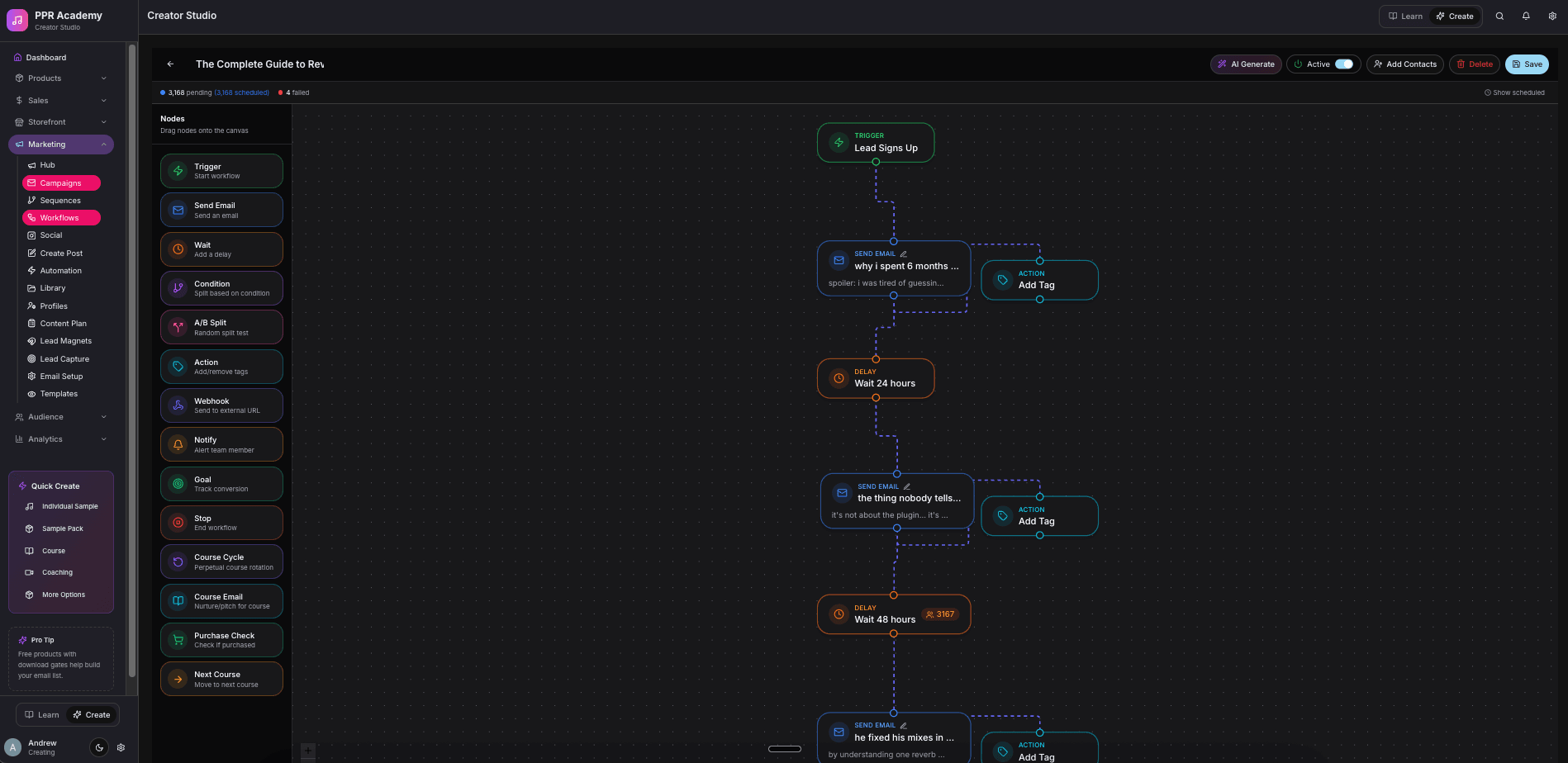Open Sequences under Marketing

[59, 200]
